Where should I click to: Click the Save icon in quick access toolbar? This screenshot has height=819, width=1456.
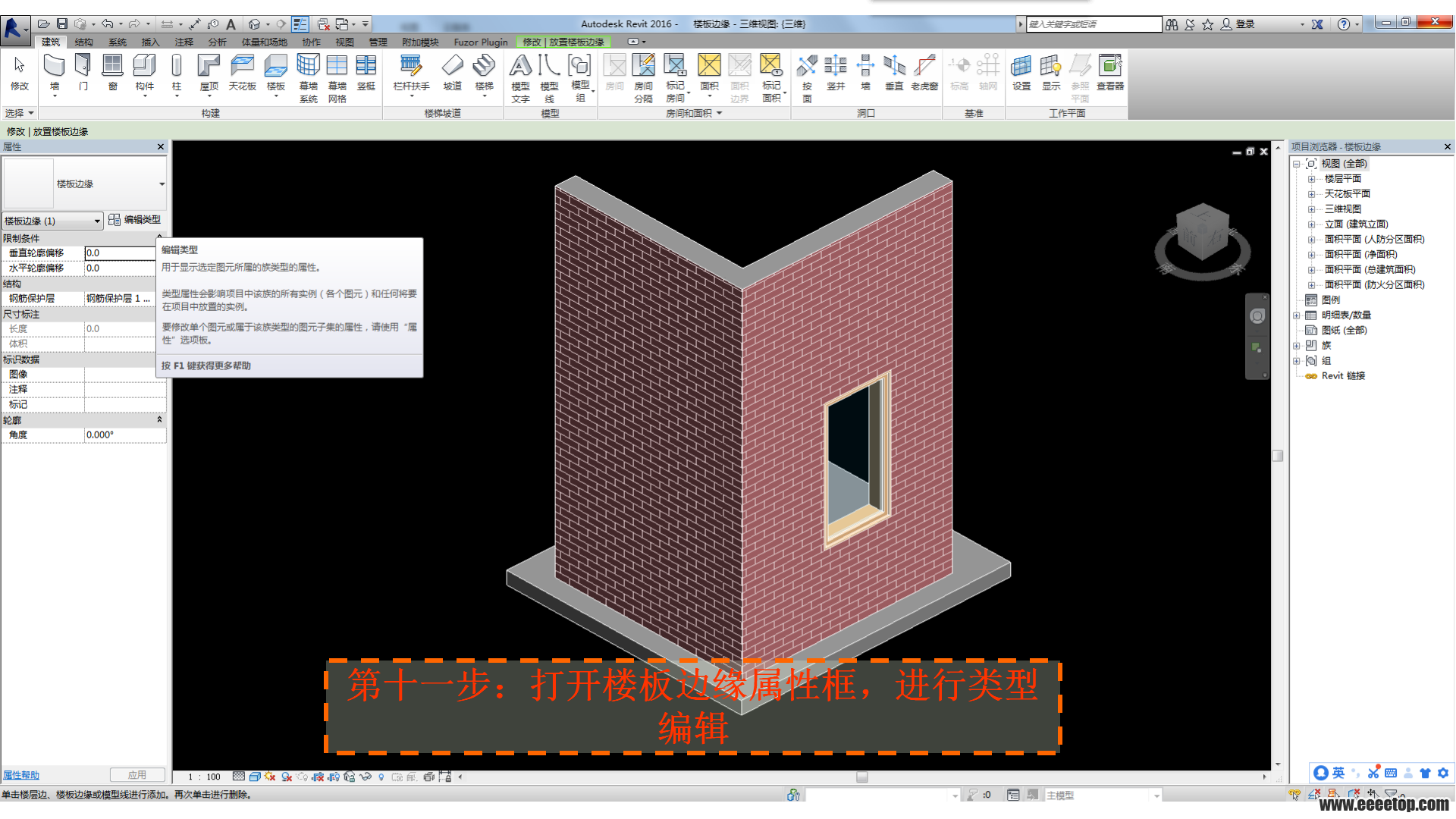click(62, 24)
